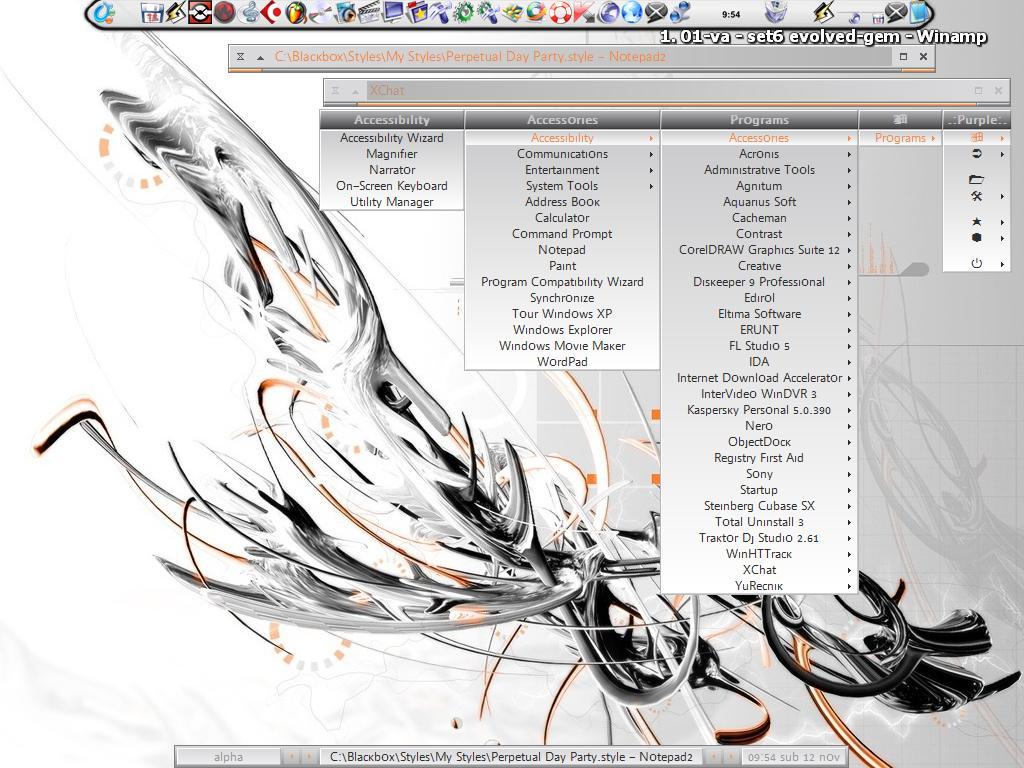Click the Cubase red diamond dock icon
This screenshot has width=1024, height=768.
click(x=271, y=12)
